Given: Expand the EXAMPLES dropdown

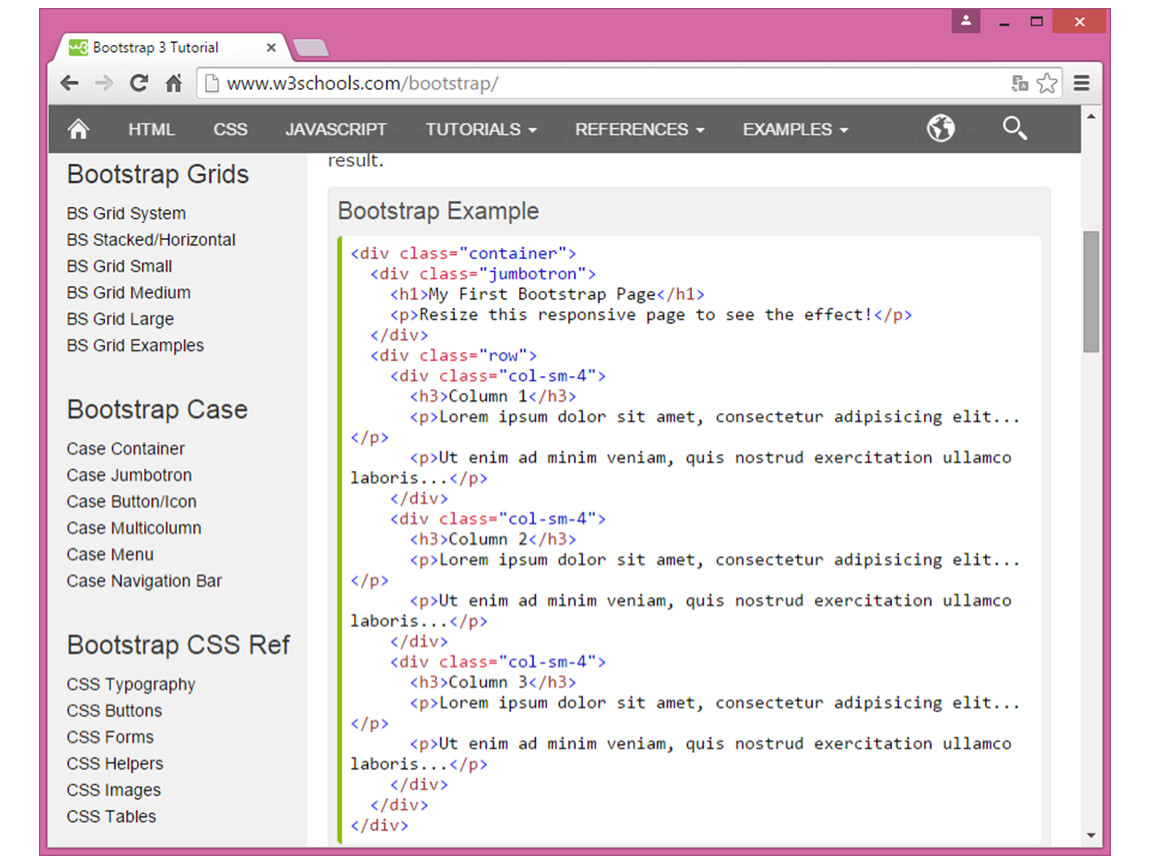Looking at the screenshot, I should tap(795, 129).
